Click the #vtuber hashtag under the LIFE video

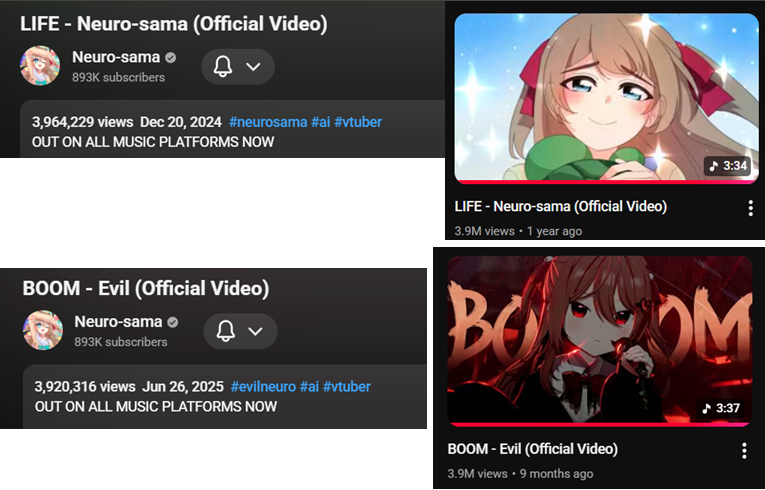(x=358, y=122)
